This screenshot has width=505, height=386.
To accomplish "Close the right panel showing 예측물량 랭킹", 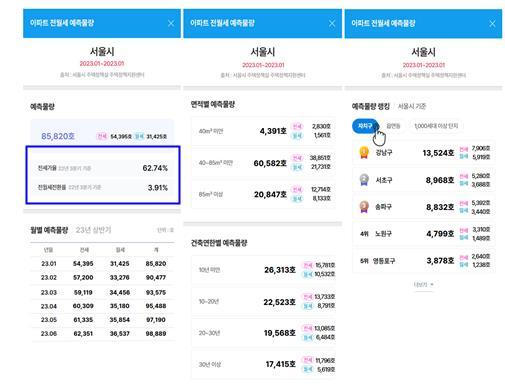I will 492,24.
